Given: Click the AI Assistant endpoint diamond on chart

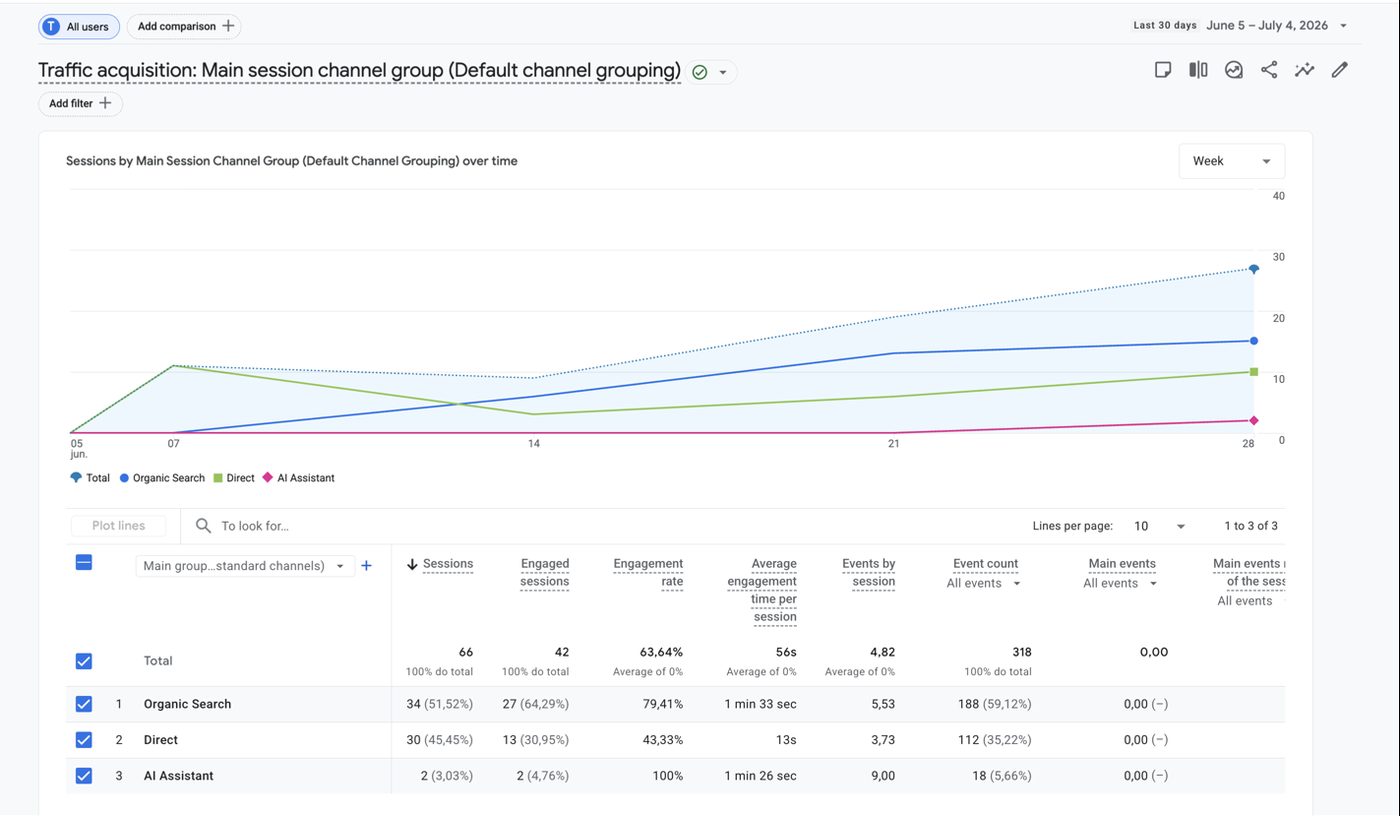Looking at the screenshot, I should (1254, 421).
